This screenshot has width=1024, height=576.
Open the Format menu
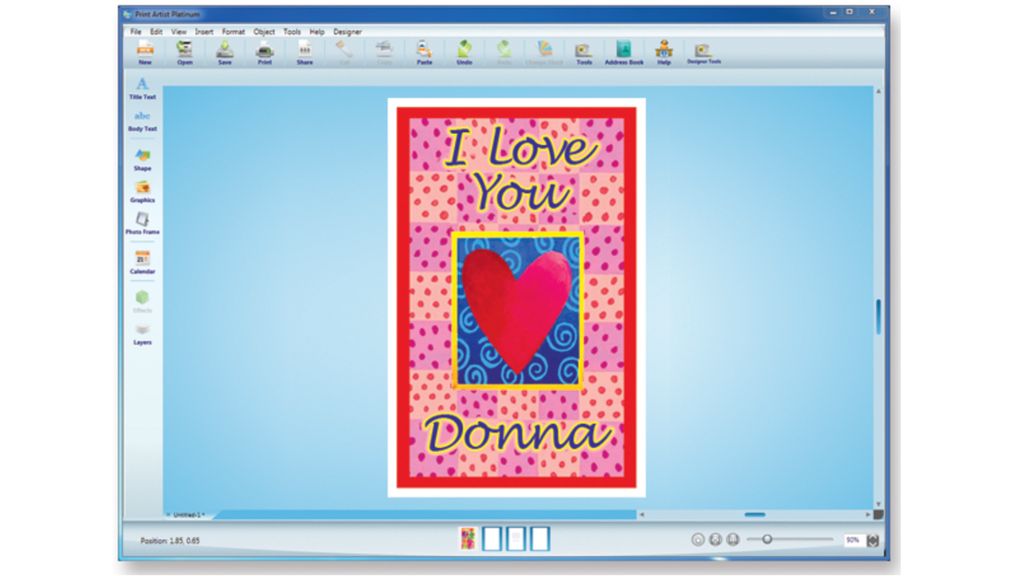tap(232, 31)
